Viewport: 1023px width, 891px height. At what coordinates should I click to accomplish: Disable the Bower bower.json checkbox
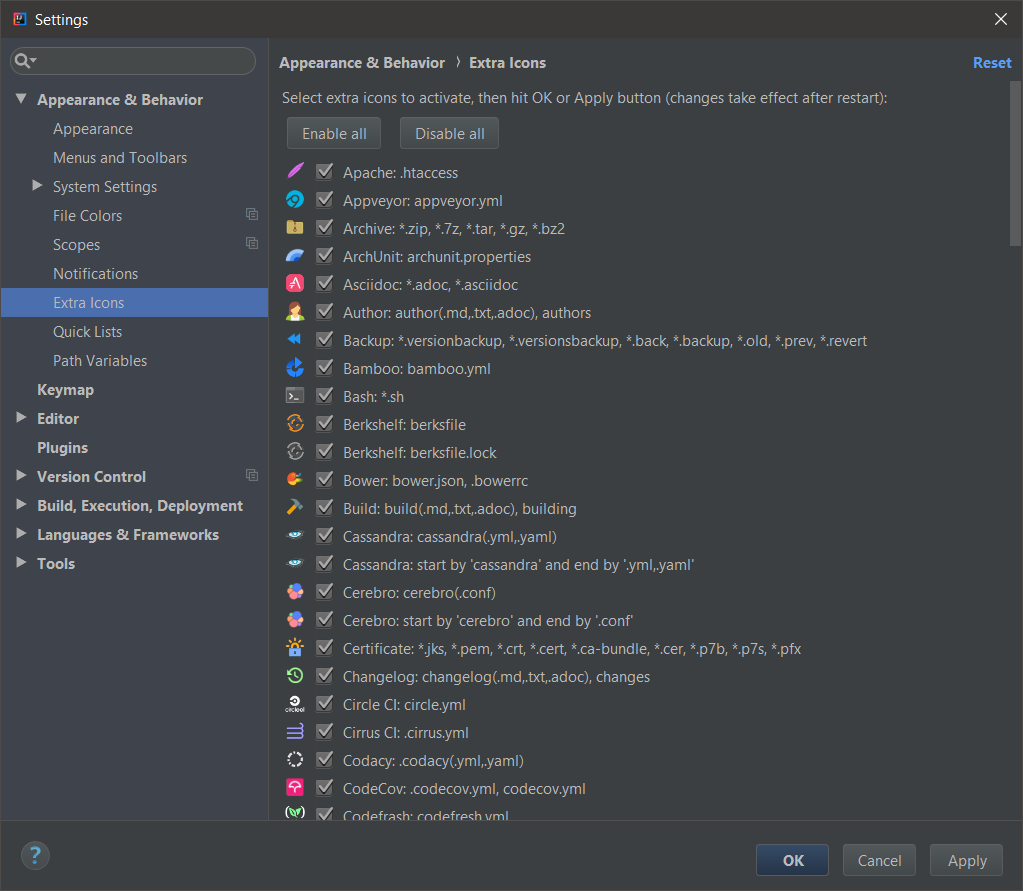[324, 479]
